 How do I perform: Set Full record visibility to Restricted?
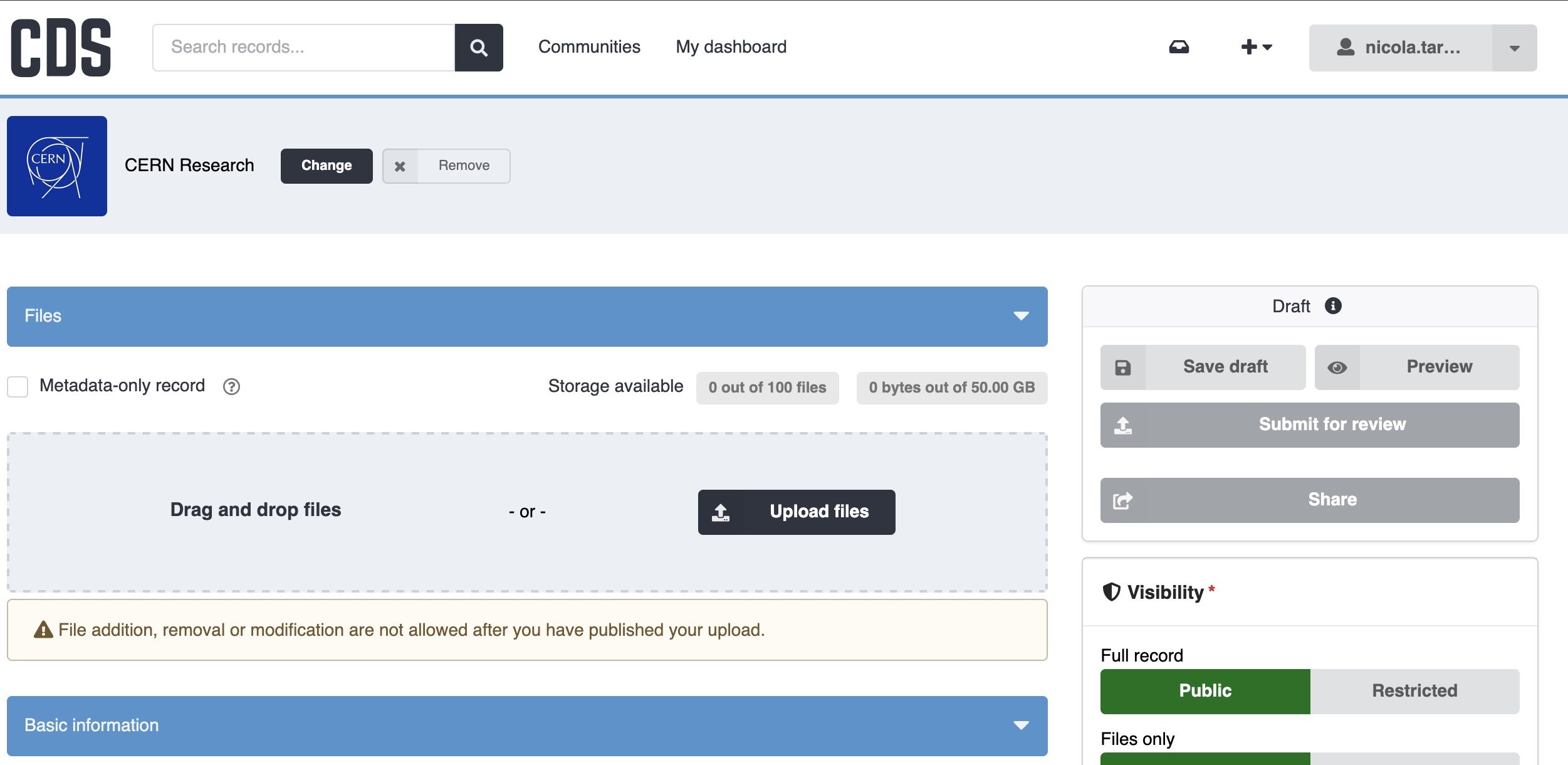click(1414, 691)
